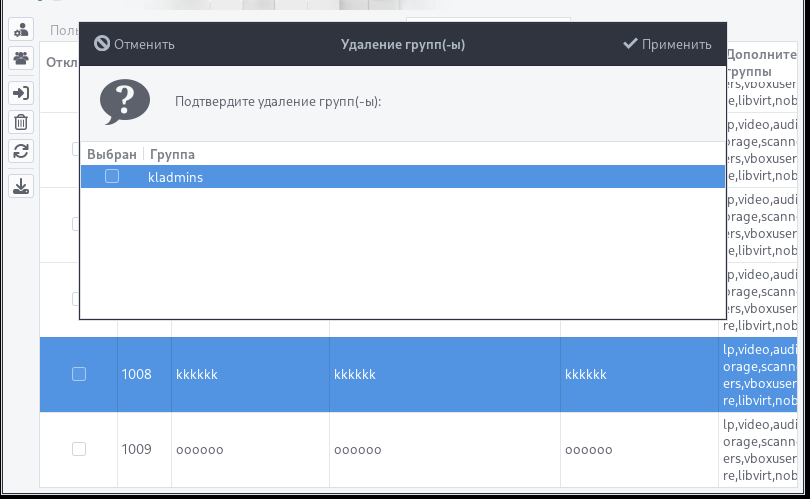The image size is (810, 499).
Task: Toggle the checkbox in row 1009
Action: tap(79, 450)
